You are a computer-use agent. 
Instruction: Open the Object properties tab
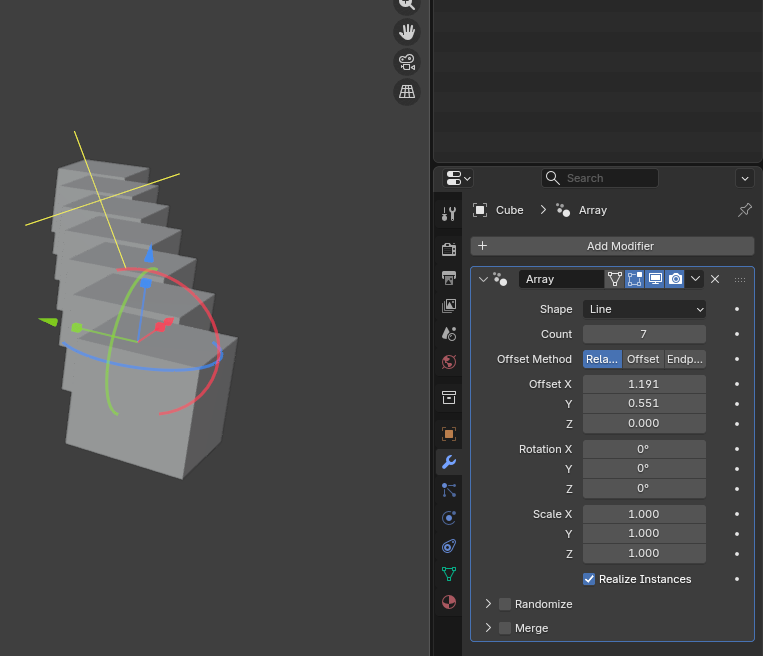click(x=449, y=434)
